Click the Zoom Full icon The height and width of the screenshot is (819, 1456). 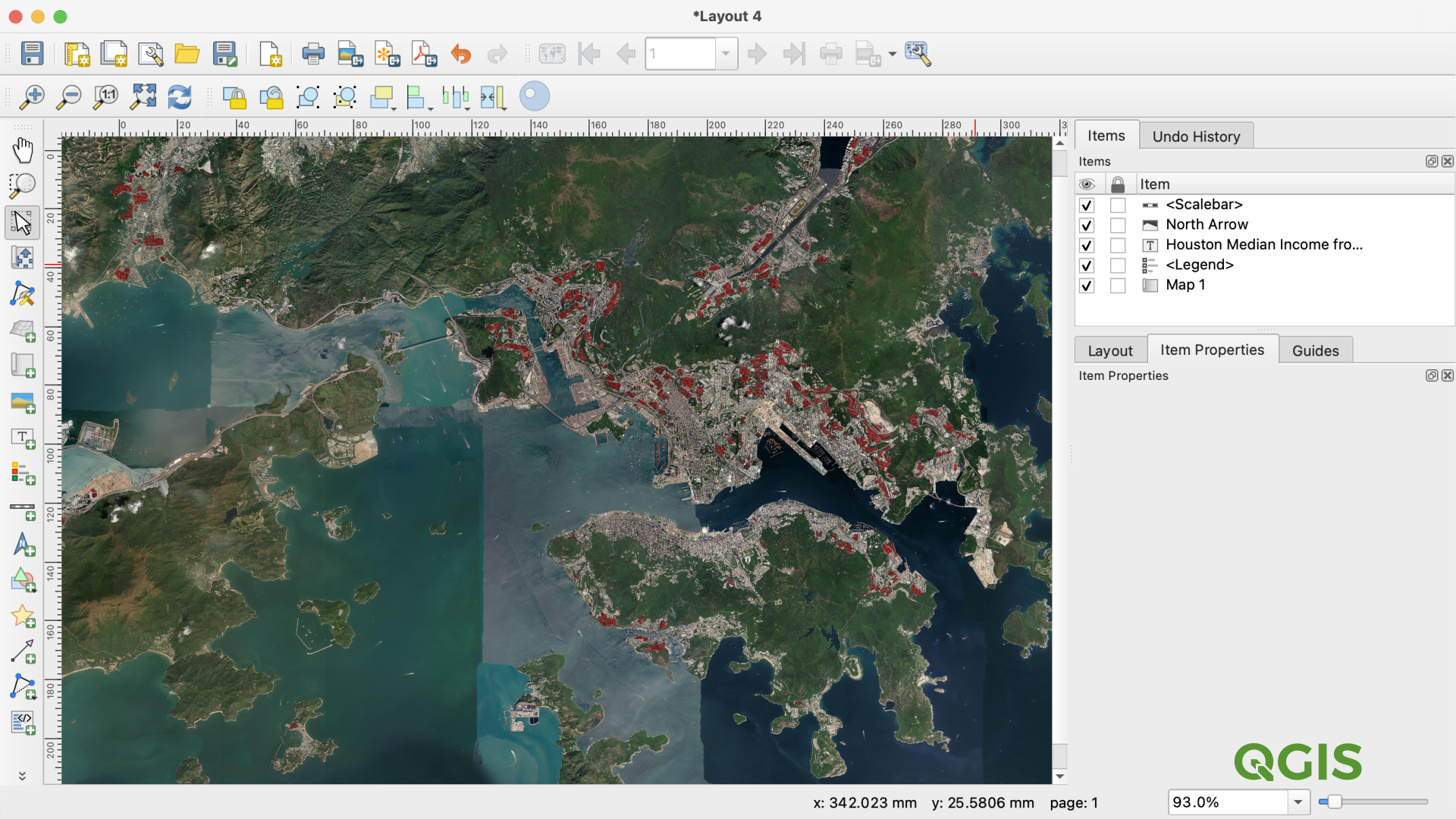143,96
